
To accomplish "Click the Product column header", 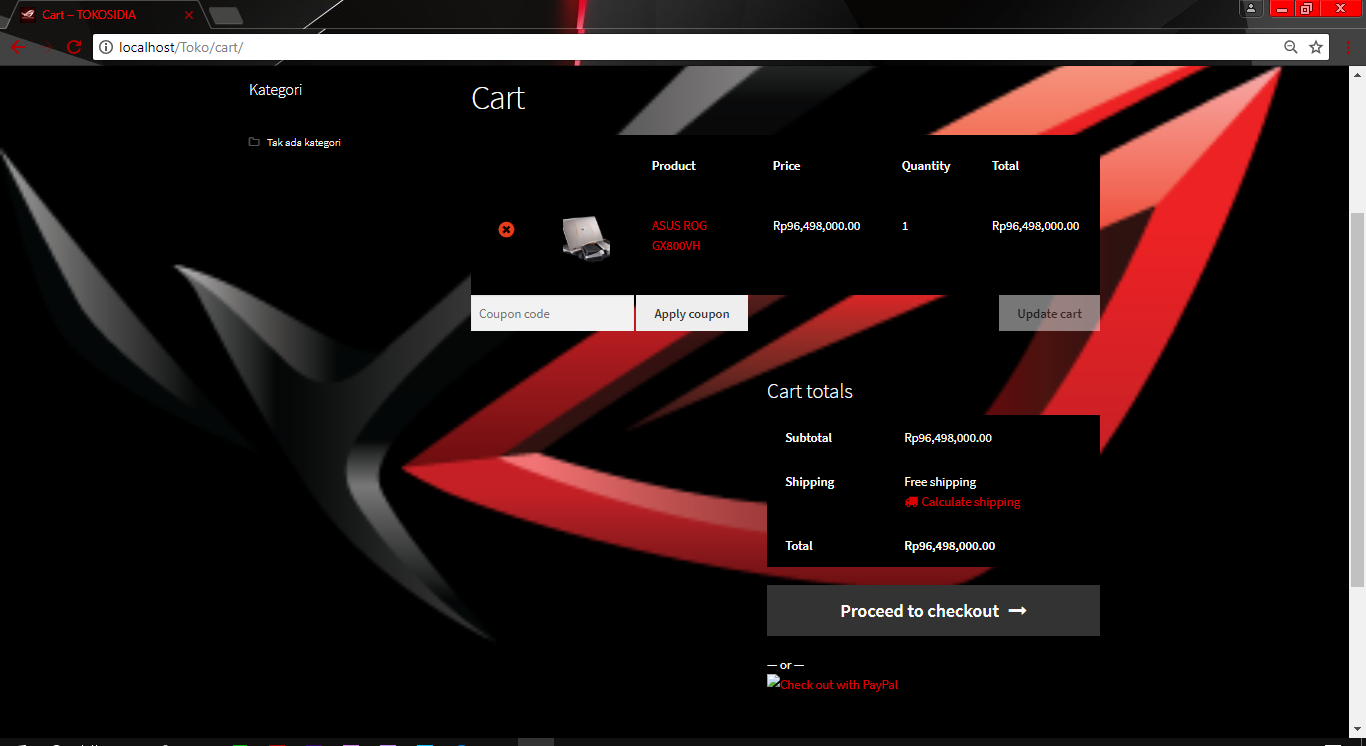I will [673, 166].
